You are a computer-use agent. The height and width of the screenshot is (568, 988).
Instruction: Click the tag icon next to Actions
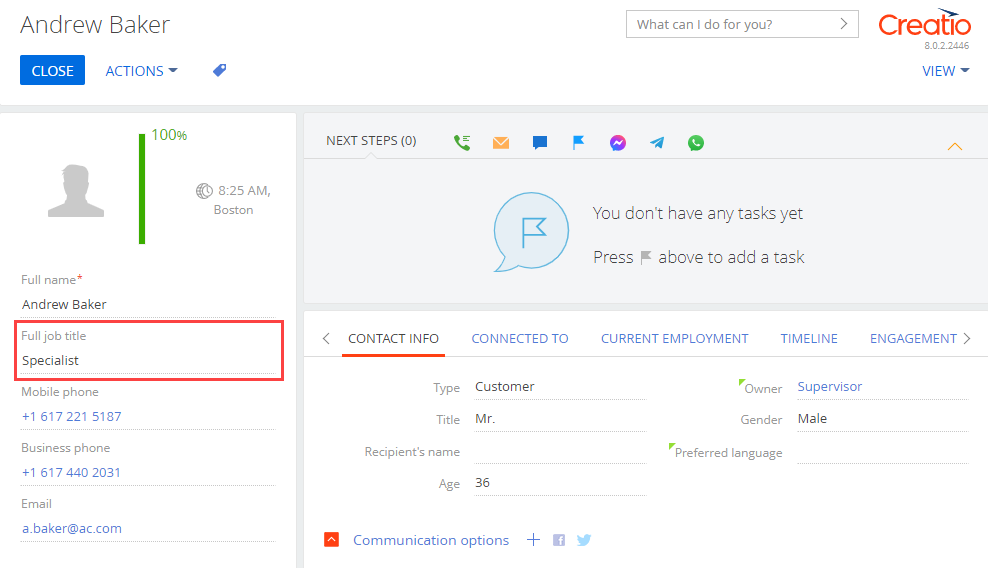[x=219, y=71]
